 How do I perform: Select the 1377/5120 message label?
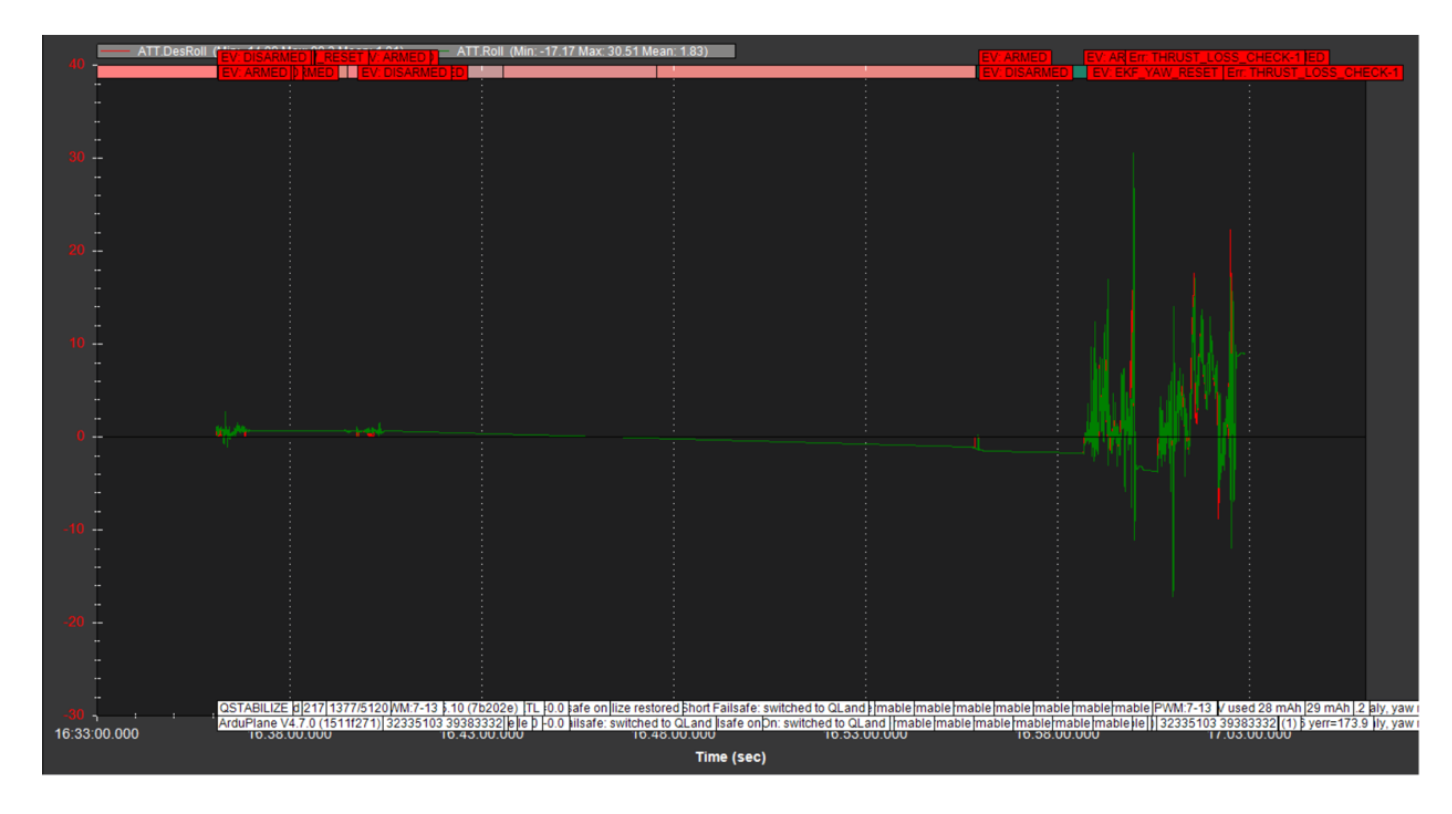pos(359,708)
